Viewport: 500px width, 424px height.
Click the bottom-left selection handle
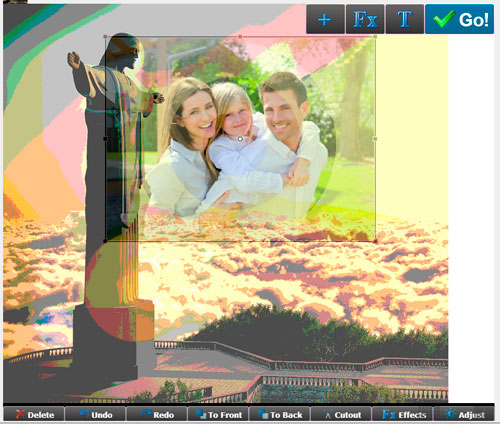(x=105, y=241)
